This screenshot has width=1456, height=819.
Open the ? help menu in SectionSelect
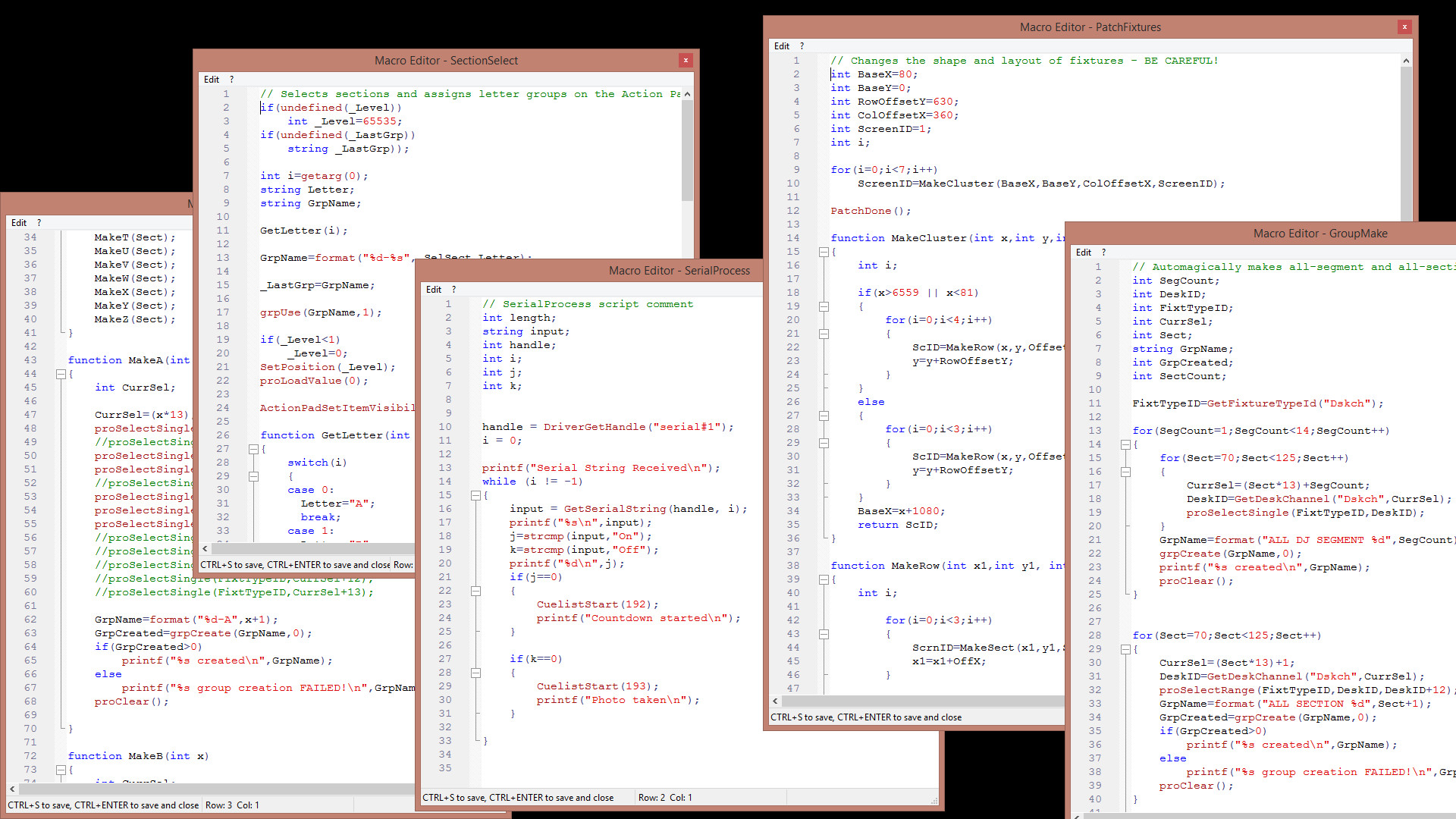pyautogui.click(x=232, y=80)
